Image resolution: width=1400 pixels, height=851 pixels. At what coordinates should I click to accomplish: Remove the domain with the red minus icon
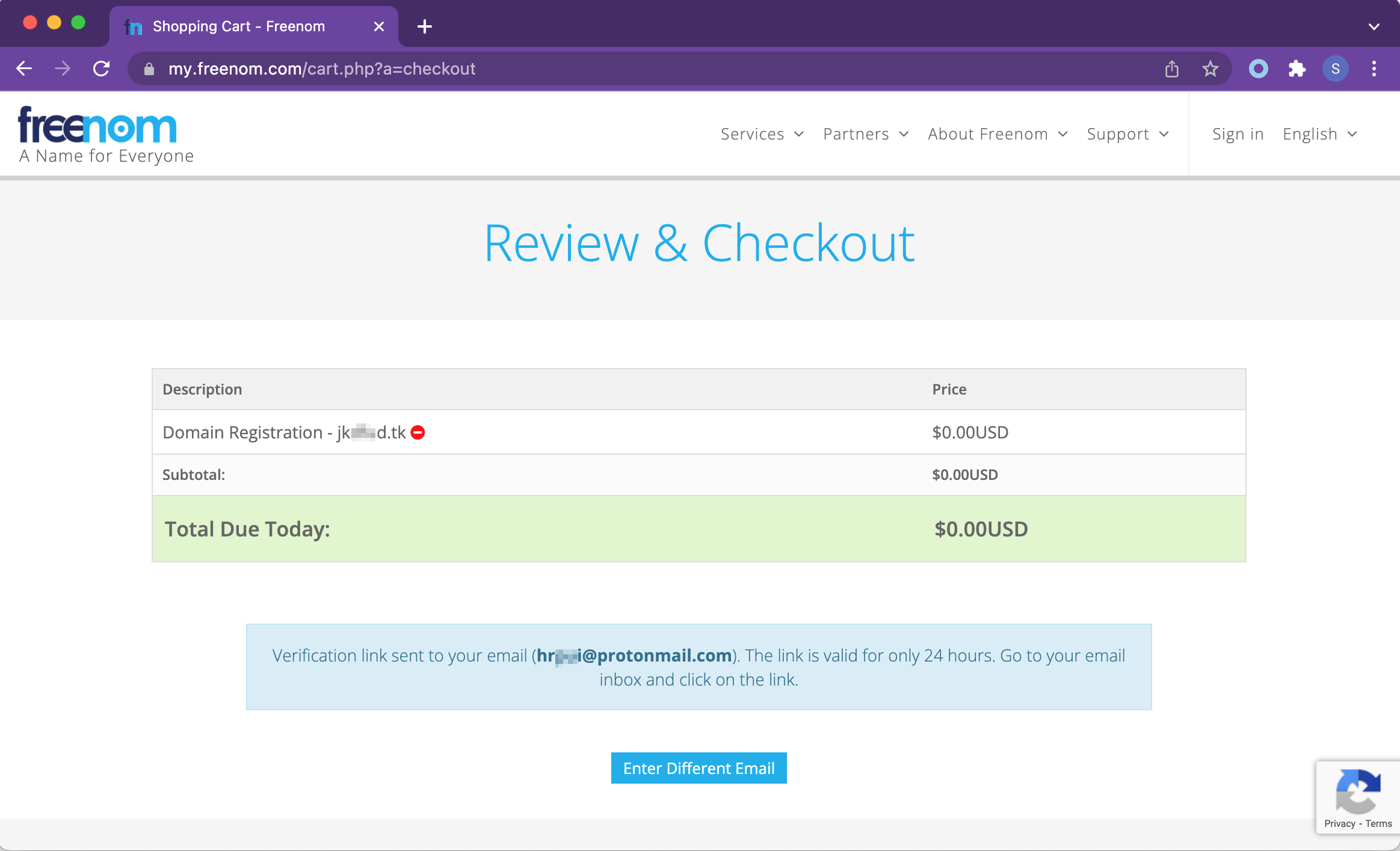pyautogui.click(x=418, y=432)
